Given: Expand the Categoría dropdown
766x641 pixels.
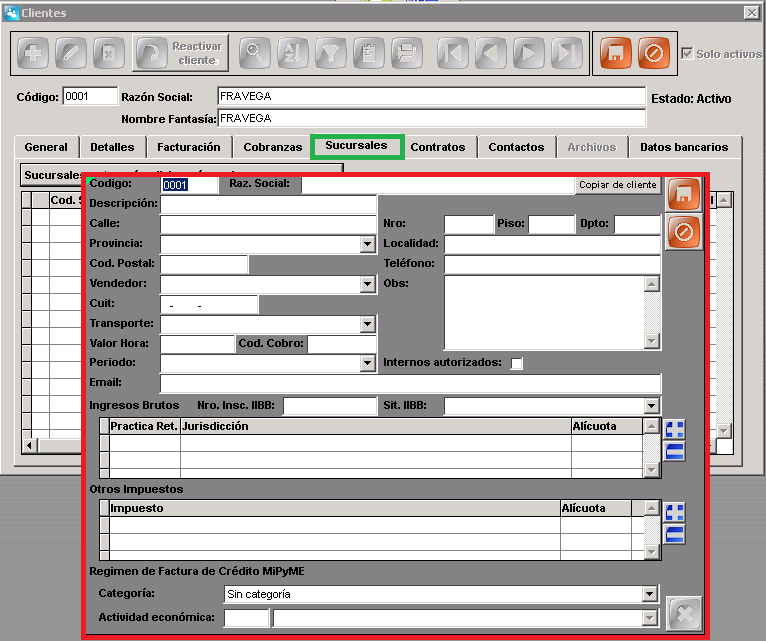Looking at the screenshot, I should tap(649, 594).
